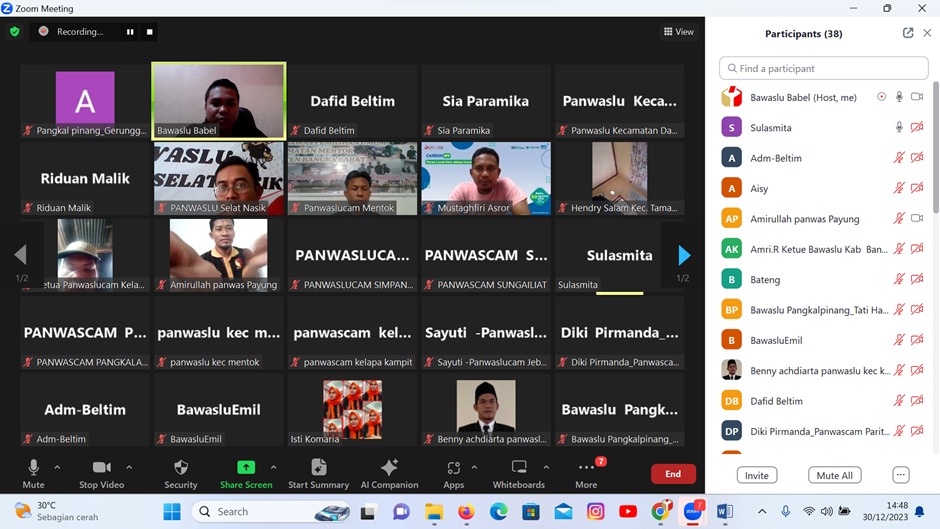Click the green encryption shield icon
The height and width of the screenshot is (529, 940).
(x=14, y=32)
